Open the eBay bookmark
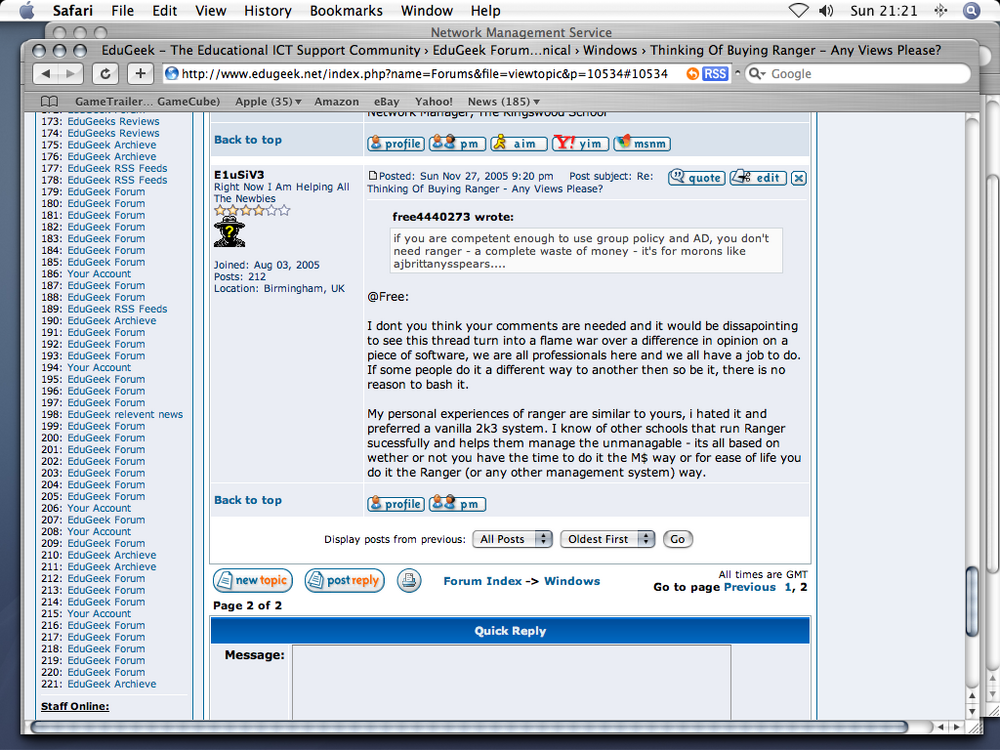The width and height of the screenshot is (1000, 750). coord(386,101)
